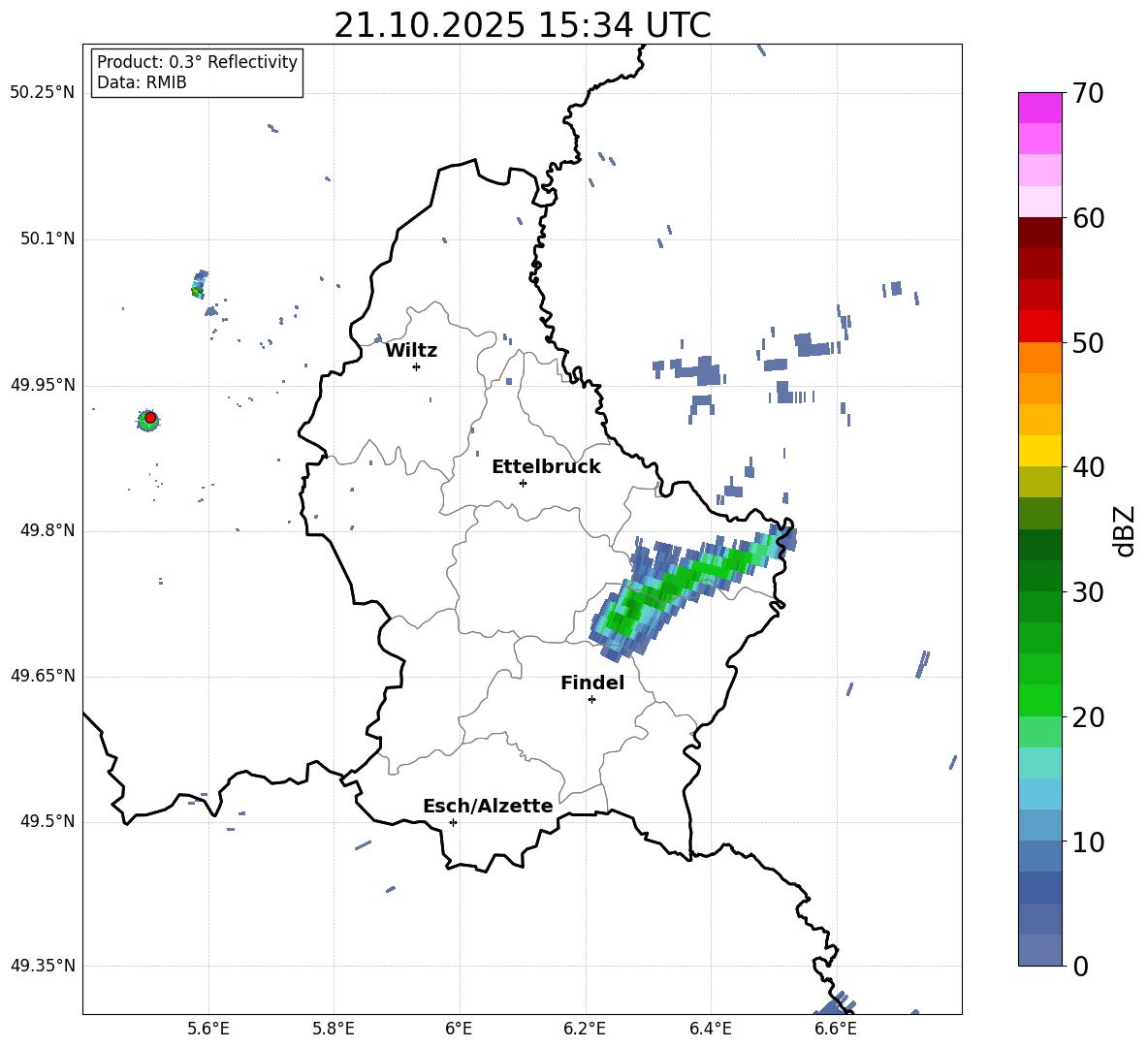This screenshot has width=1148, height=1048.
Task: Click the 'Data: RMIB' label
Action: (x=142, y=82)
